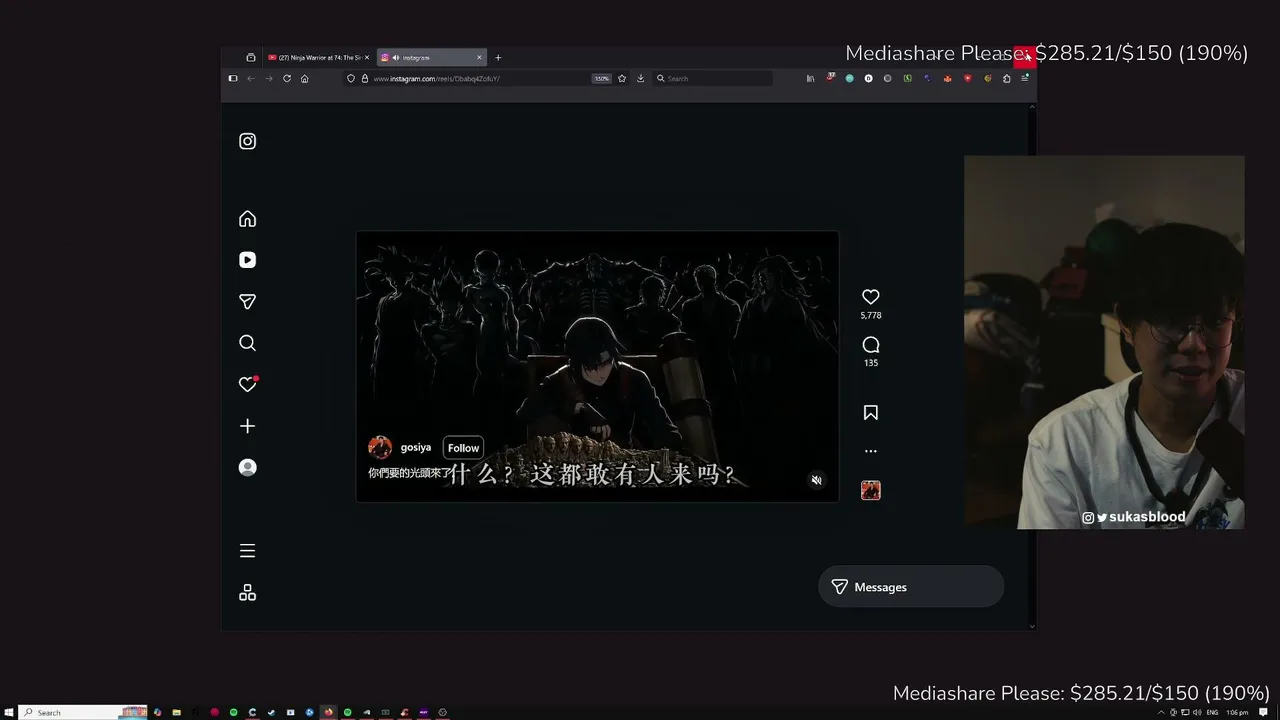Open the browser application menu

click(x=1025, y=78)
